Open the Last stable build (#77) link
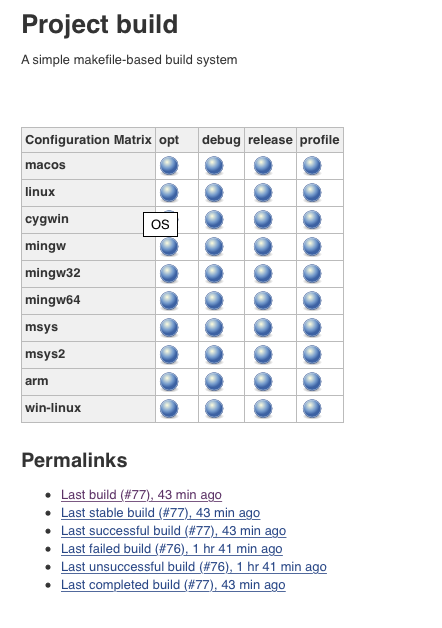This screenshot has width=442, height=628. pyautogui.click(x=161, y=513)
